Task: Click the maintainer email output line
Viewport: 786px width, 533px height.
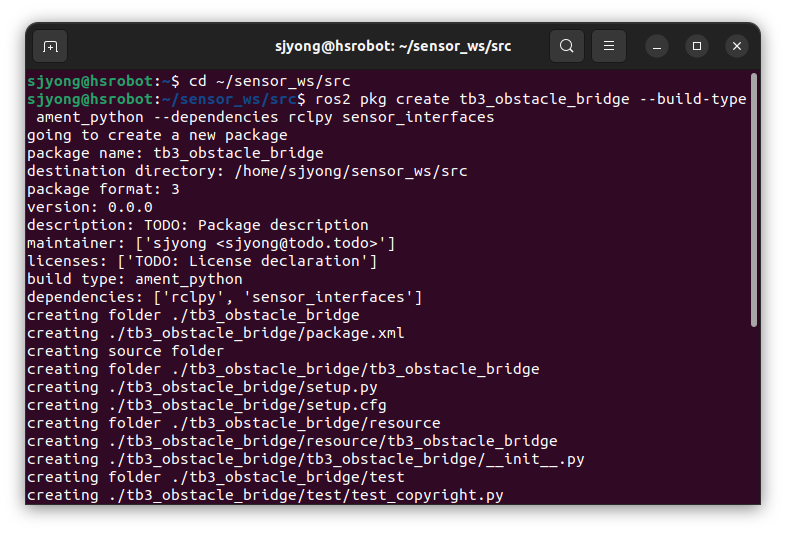Action: (211, 243)
